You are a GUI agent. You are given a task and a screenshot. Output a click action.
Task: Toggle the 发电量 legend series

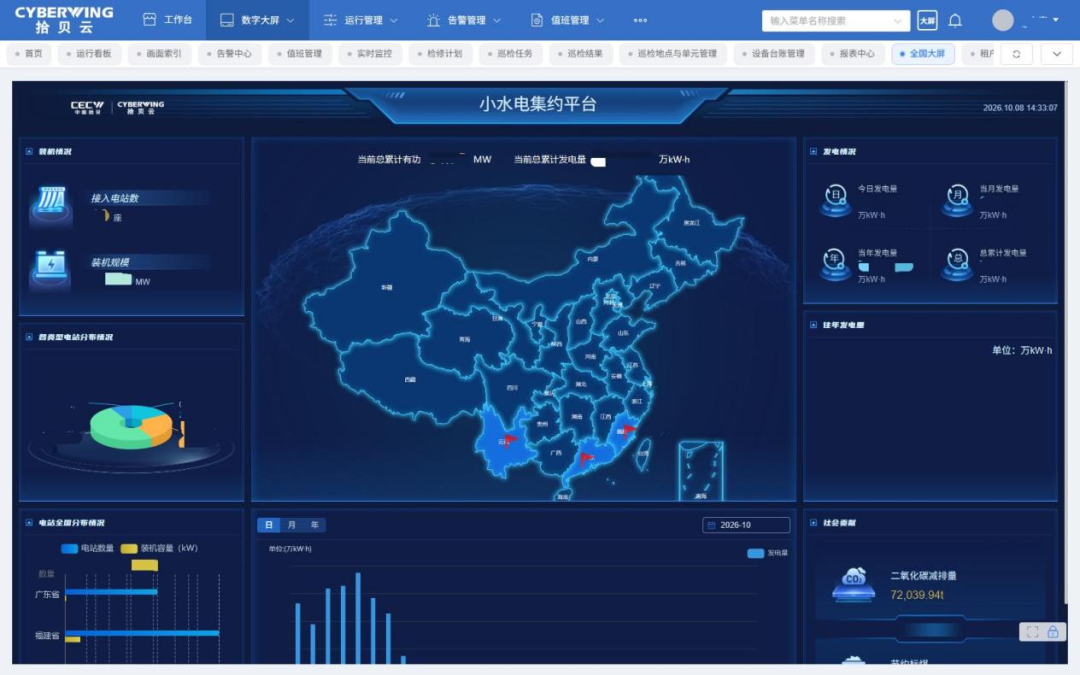pyautogui.click(x=767, y=553)
